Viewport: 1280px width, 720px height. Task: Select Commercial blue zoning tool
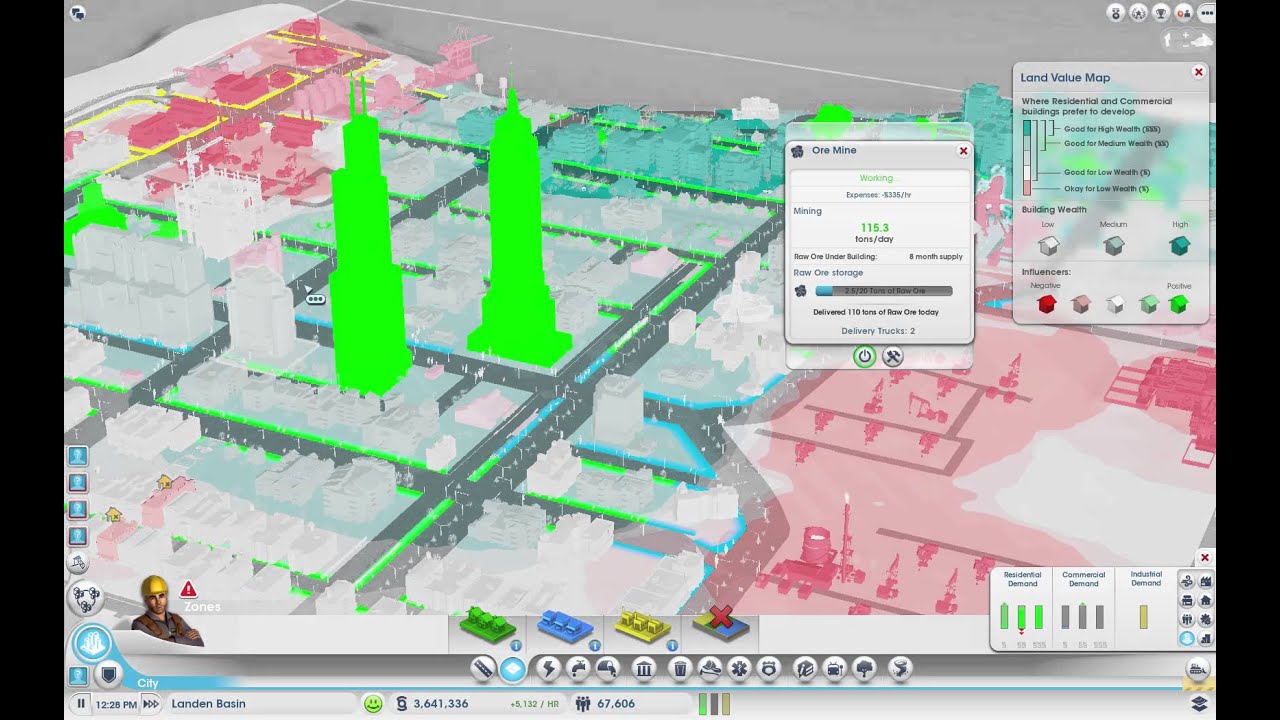tap(566, 625)
